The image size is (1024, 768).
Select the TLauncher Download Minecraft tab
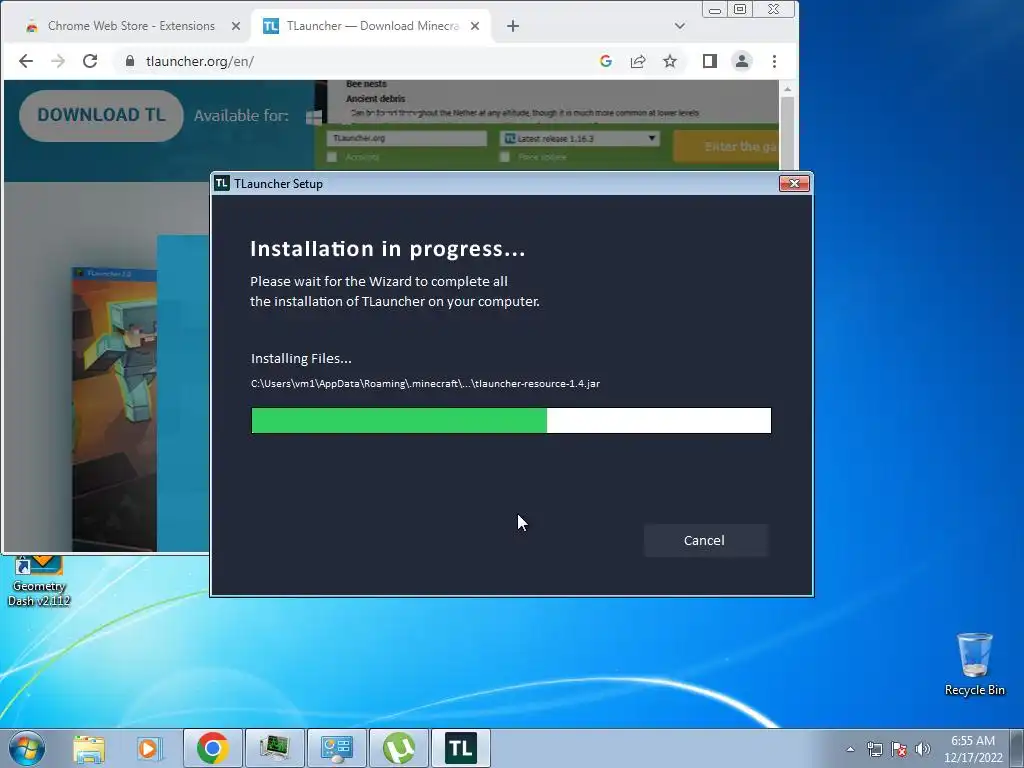372,26
